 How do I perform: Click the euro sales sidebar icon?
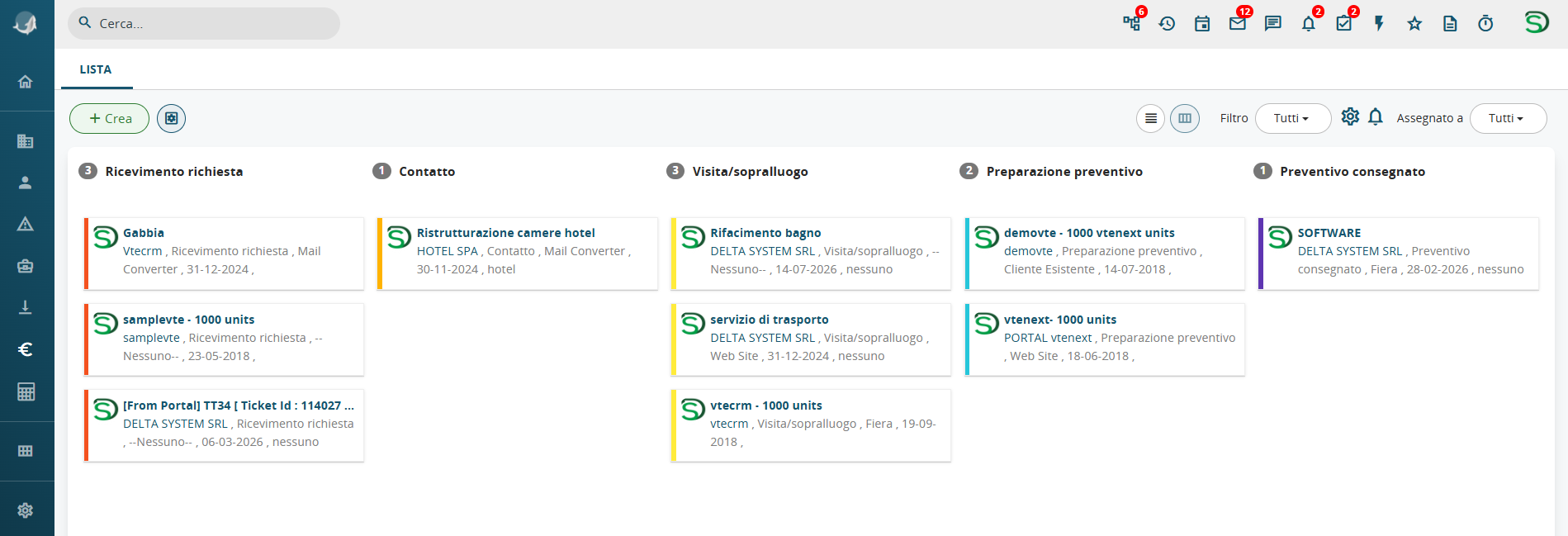coord(26,349)
